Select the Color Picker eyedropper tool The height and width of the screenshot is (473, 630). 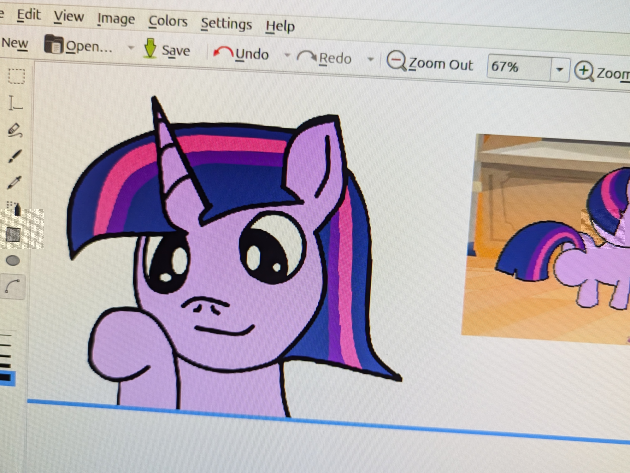click(14, 182)
